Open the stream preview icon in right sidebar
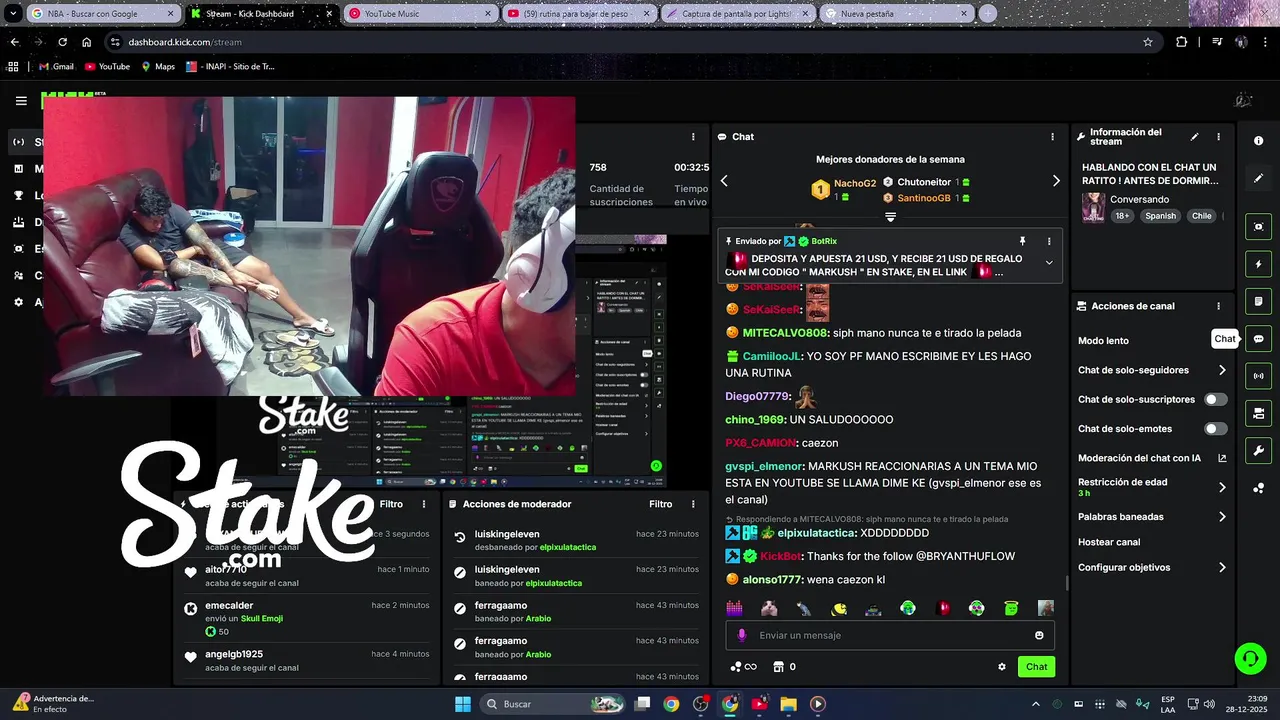 1258,227
